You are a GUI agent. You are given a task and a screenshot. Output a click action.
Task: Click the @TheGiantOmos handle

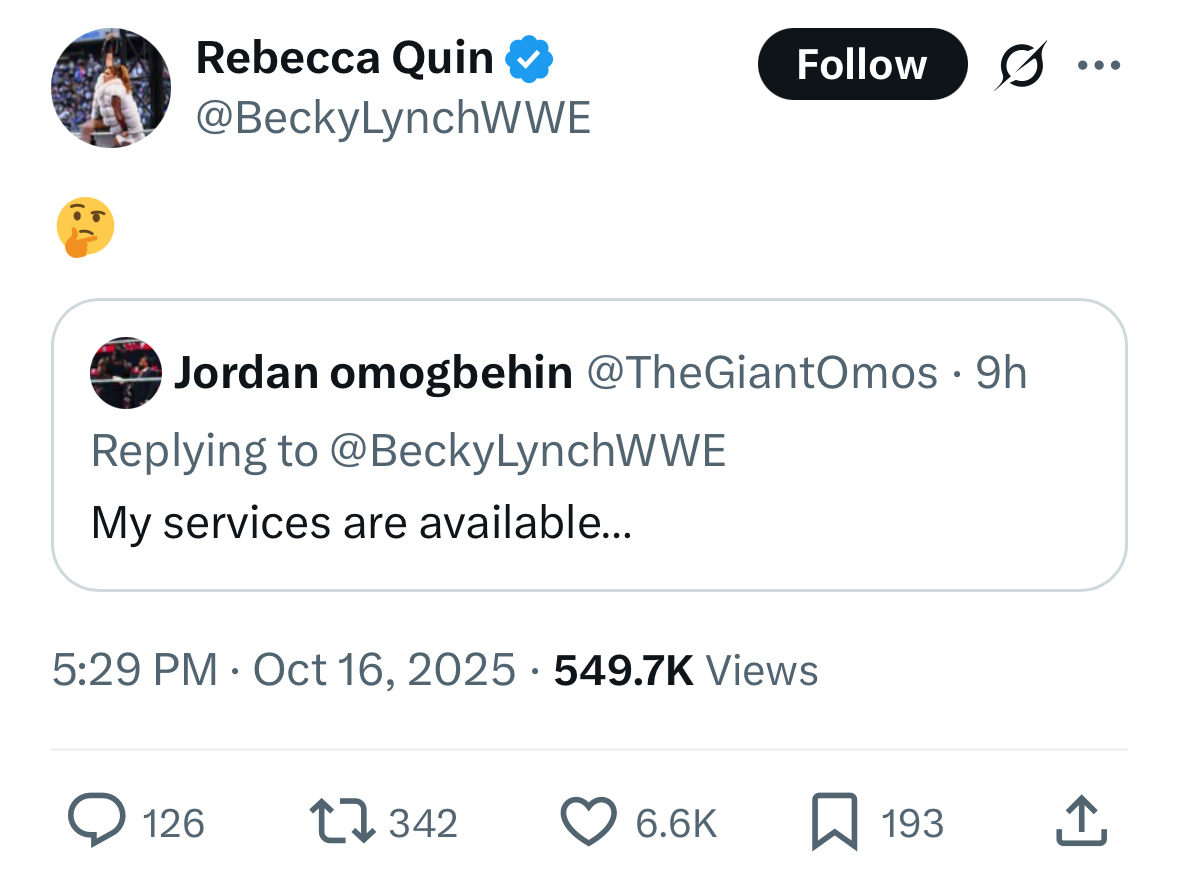762,373
